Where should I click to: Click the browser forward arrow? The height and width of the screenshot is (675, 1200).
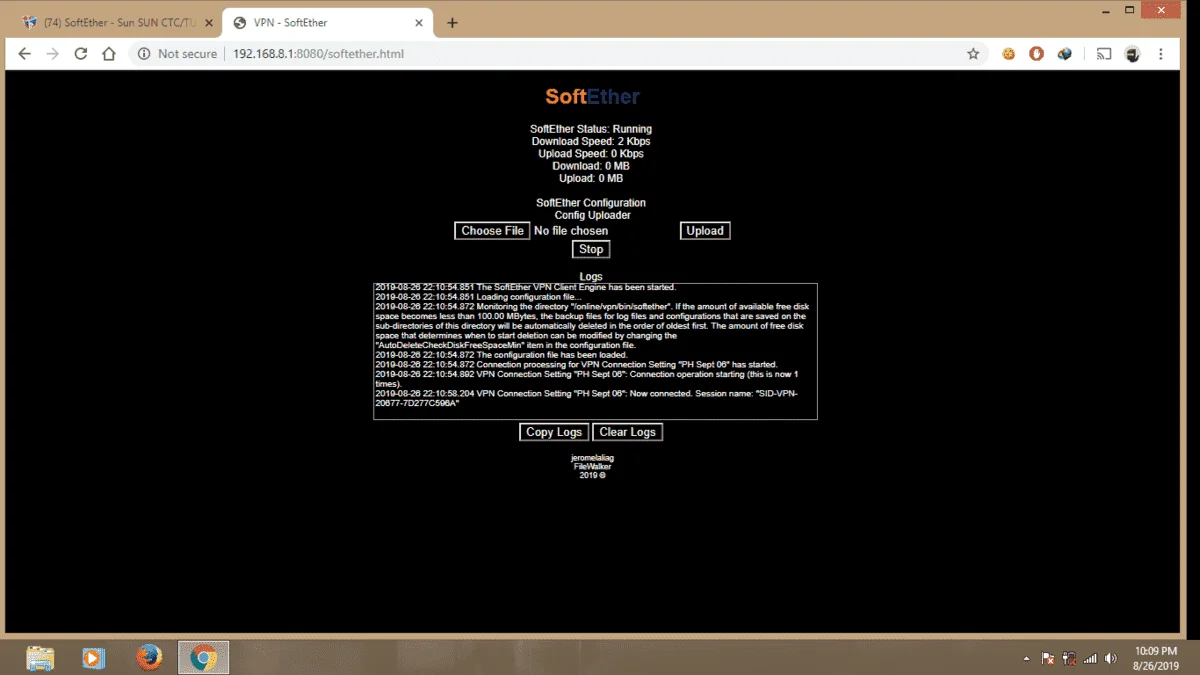[53, 54]
